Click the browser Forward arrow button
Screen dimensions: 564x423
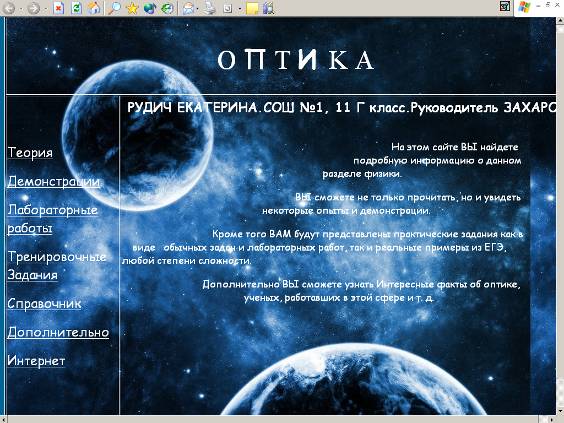tap(33, 8)
